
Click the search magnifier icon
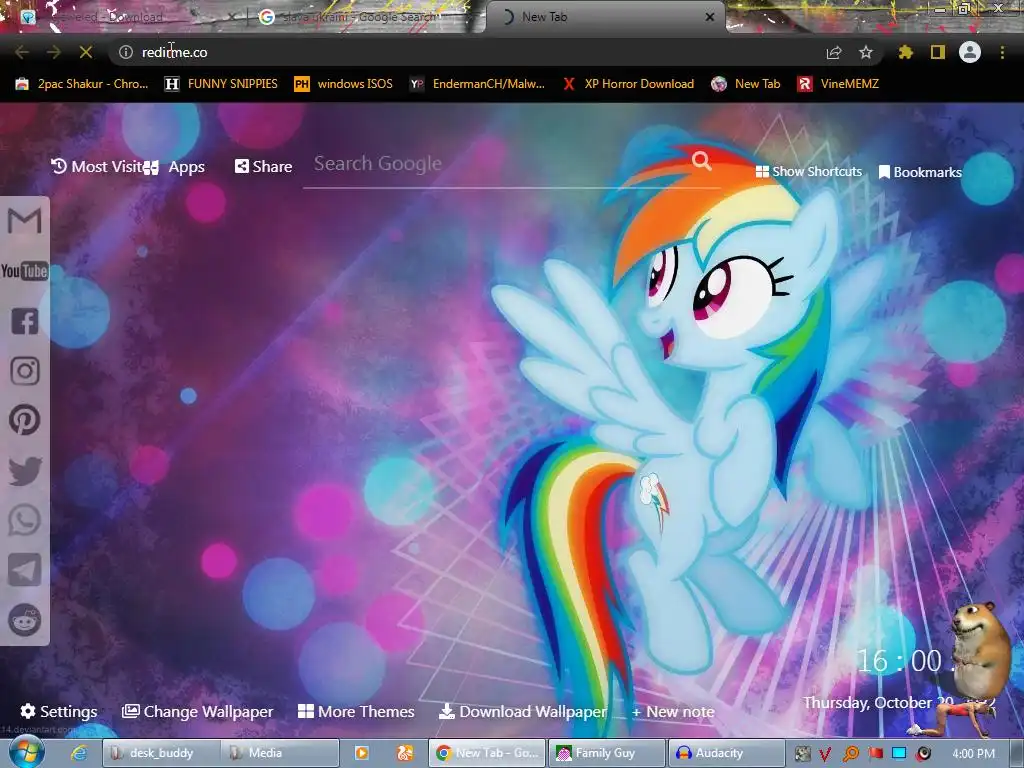[701, 161]
